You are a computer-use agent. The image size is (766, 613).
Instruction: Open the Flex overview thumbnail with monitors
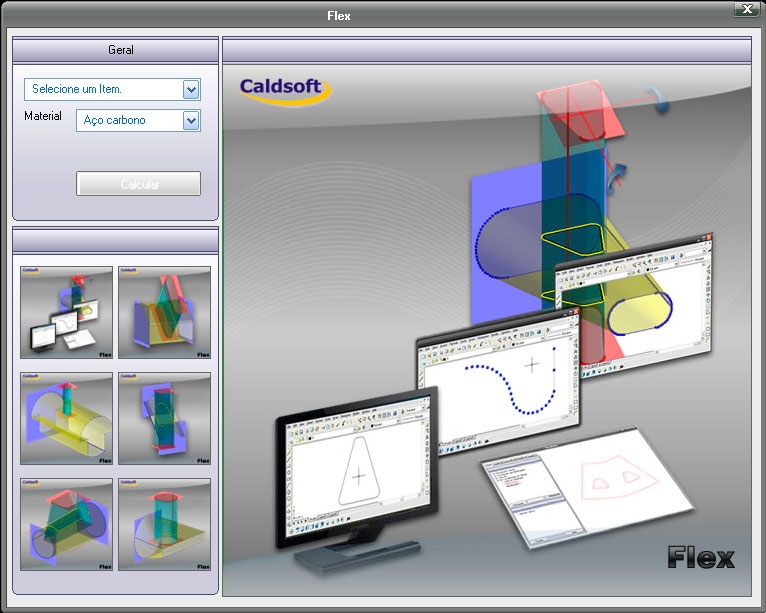(x=66, y=312)
